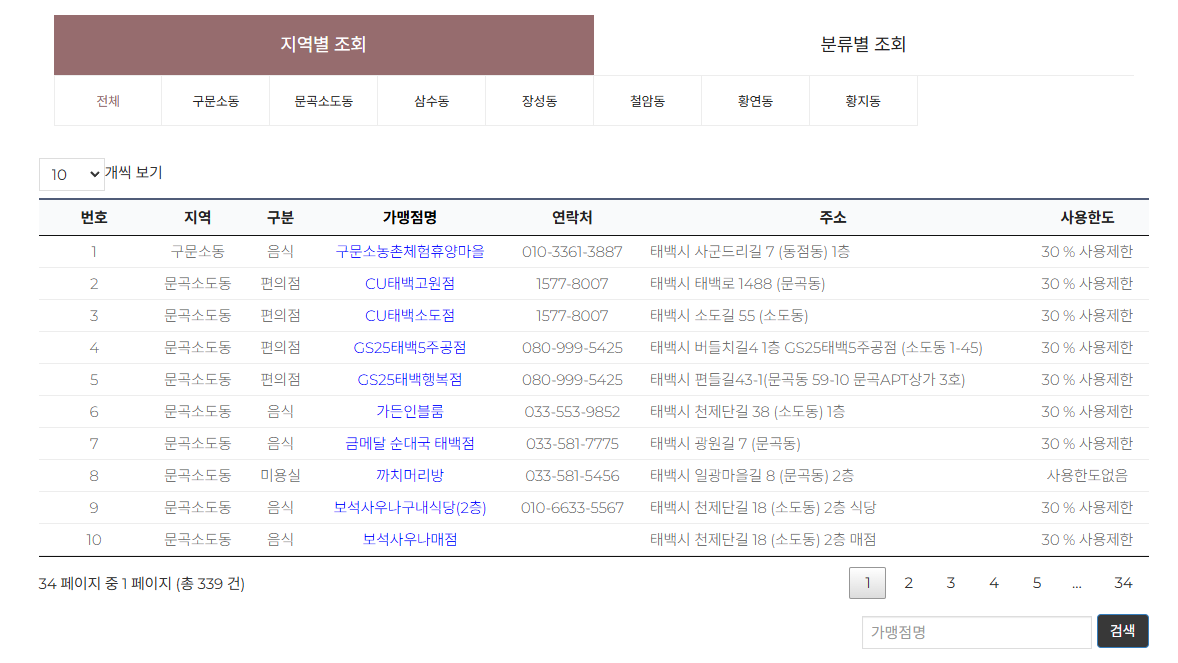Select the 전체 region filter
The width and height of the screenshot is (1178, 663).
tap(108, 101)
